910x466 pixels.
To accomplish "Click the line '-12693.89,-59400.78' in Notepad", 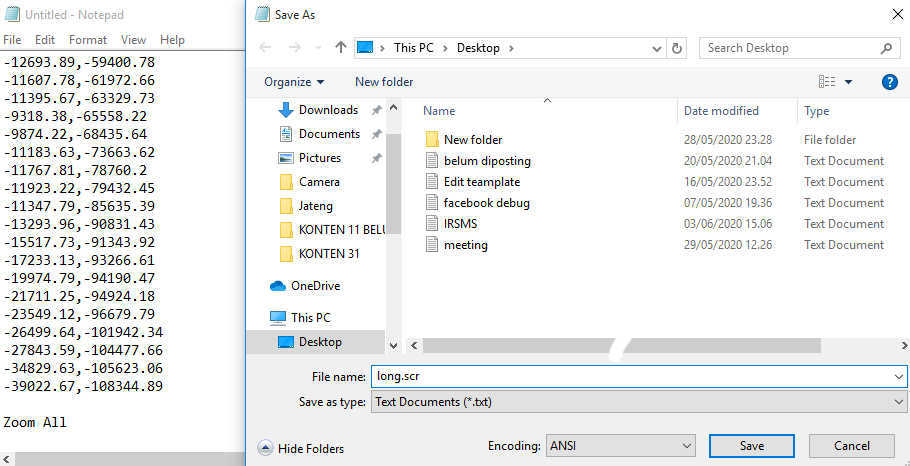I will coord(79,62).
